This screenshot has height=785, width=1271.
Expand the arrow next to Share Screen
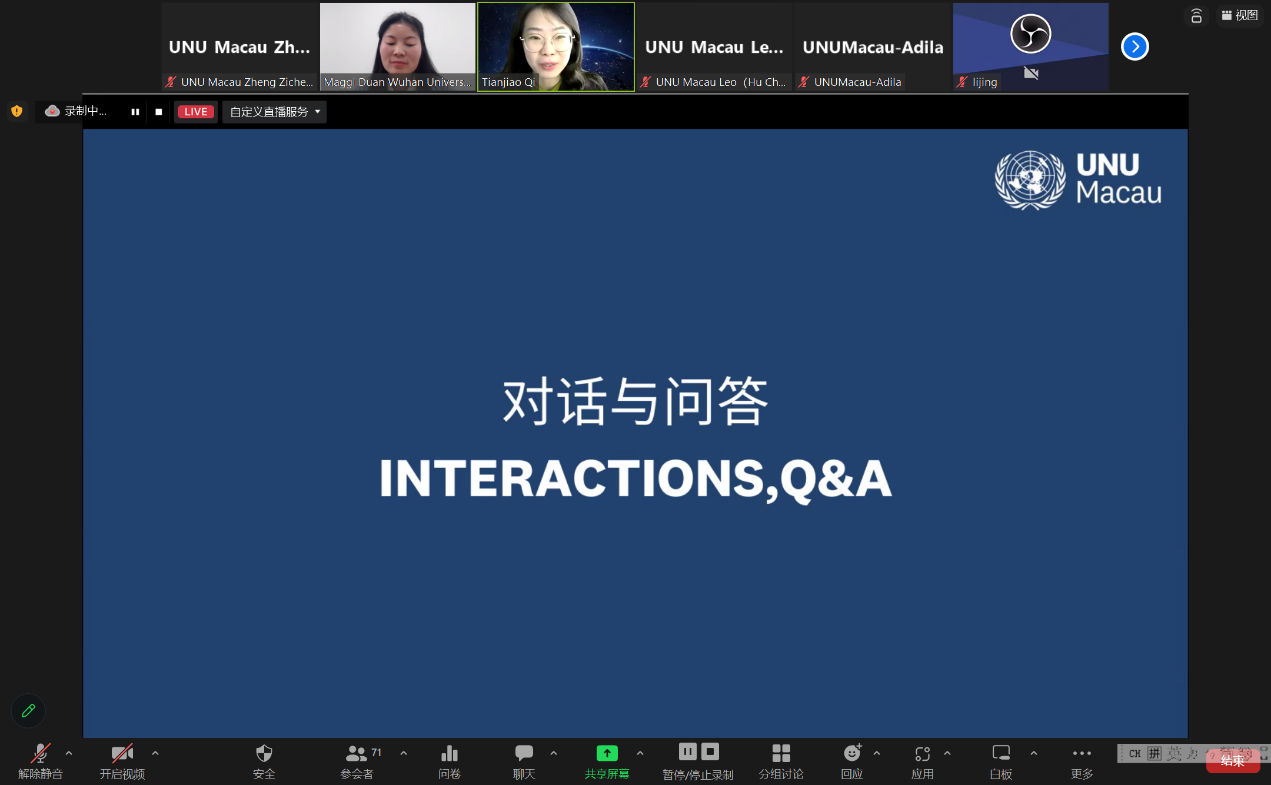pyautogui.click(x=640, y=753)
